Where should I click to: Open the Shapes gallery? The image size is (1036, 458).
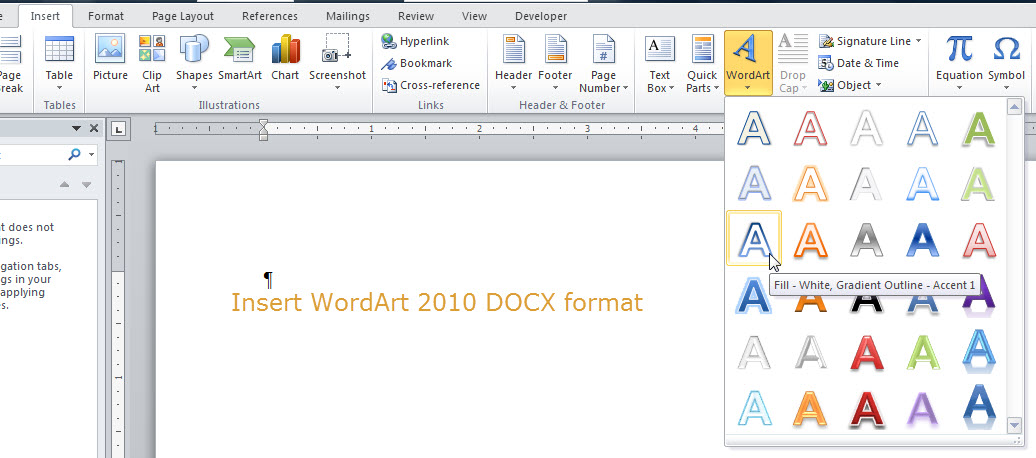coord(194,63)
